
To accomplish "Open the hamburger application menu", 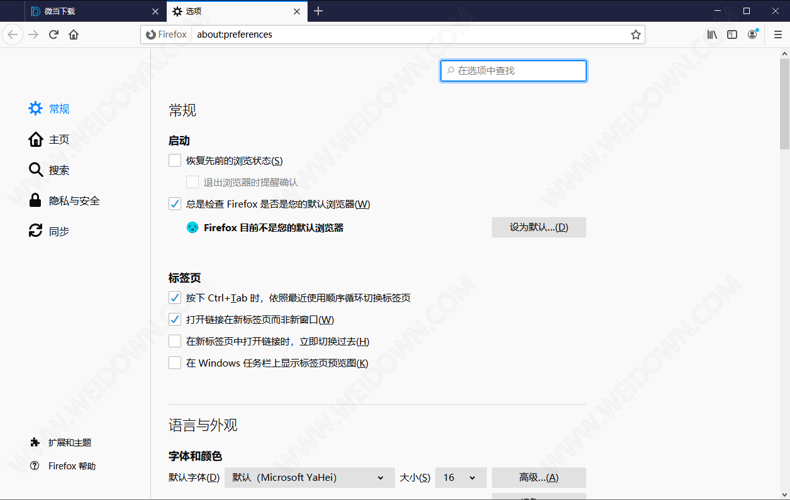I will (x=778, y=35).
